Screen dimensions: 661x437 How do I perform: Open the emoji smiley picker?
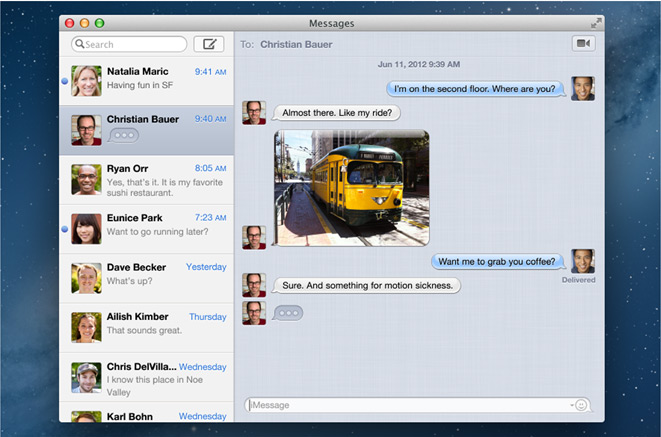tap(582, 405)
